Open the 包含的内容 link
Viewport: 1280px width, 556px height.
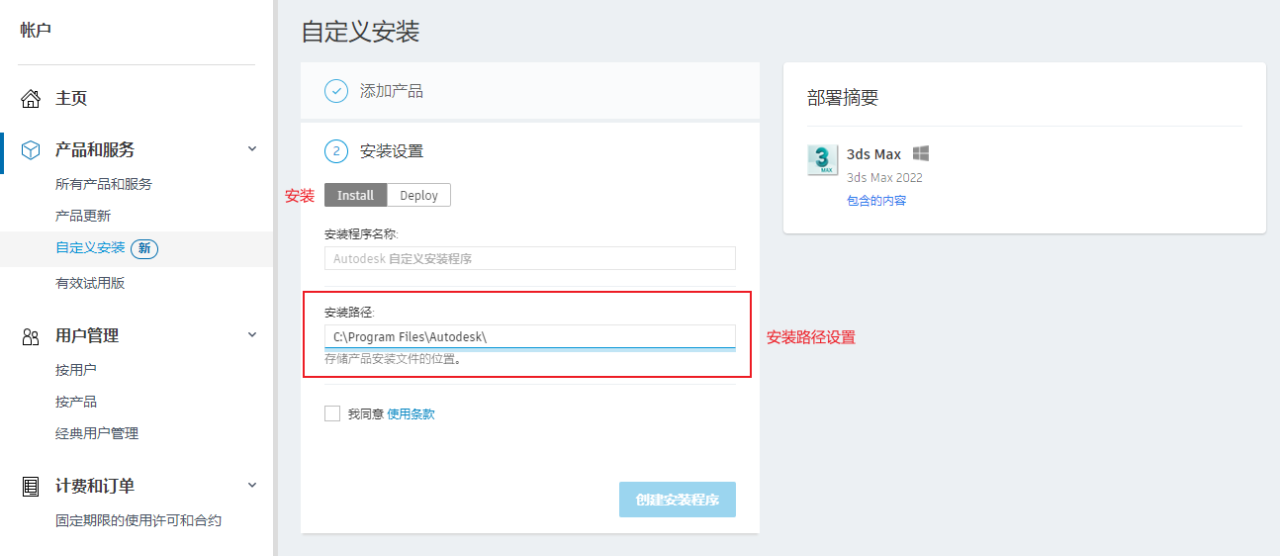[x=877, y=201]
